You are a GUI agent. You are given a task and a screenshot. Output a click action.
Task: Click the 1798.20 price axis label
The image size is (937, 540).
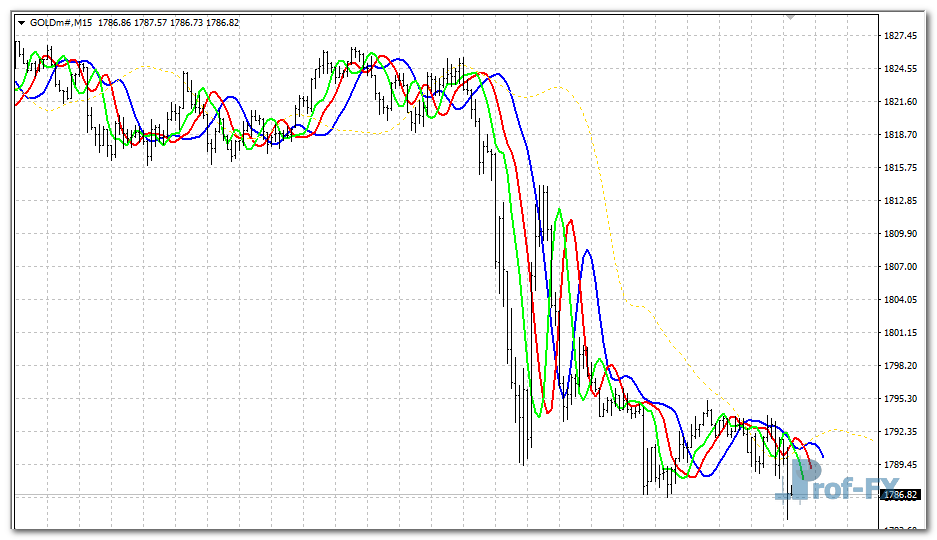(x=900, y=366)
